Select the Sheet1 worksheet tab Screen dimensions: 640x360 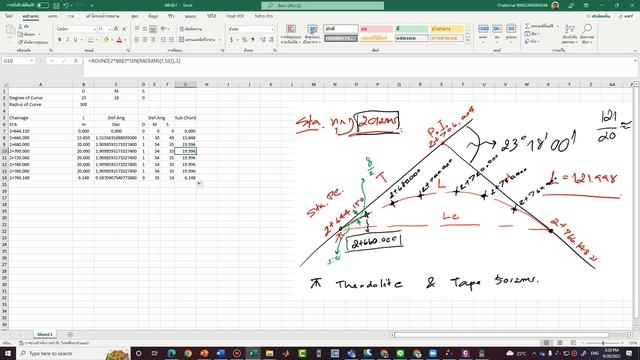pyautogui.click(x=44, y=334)
